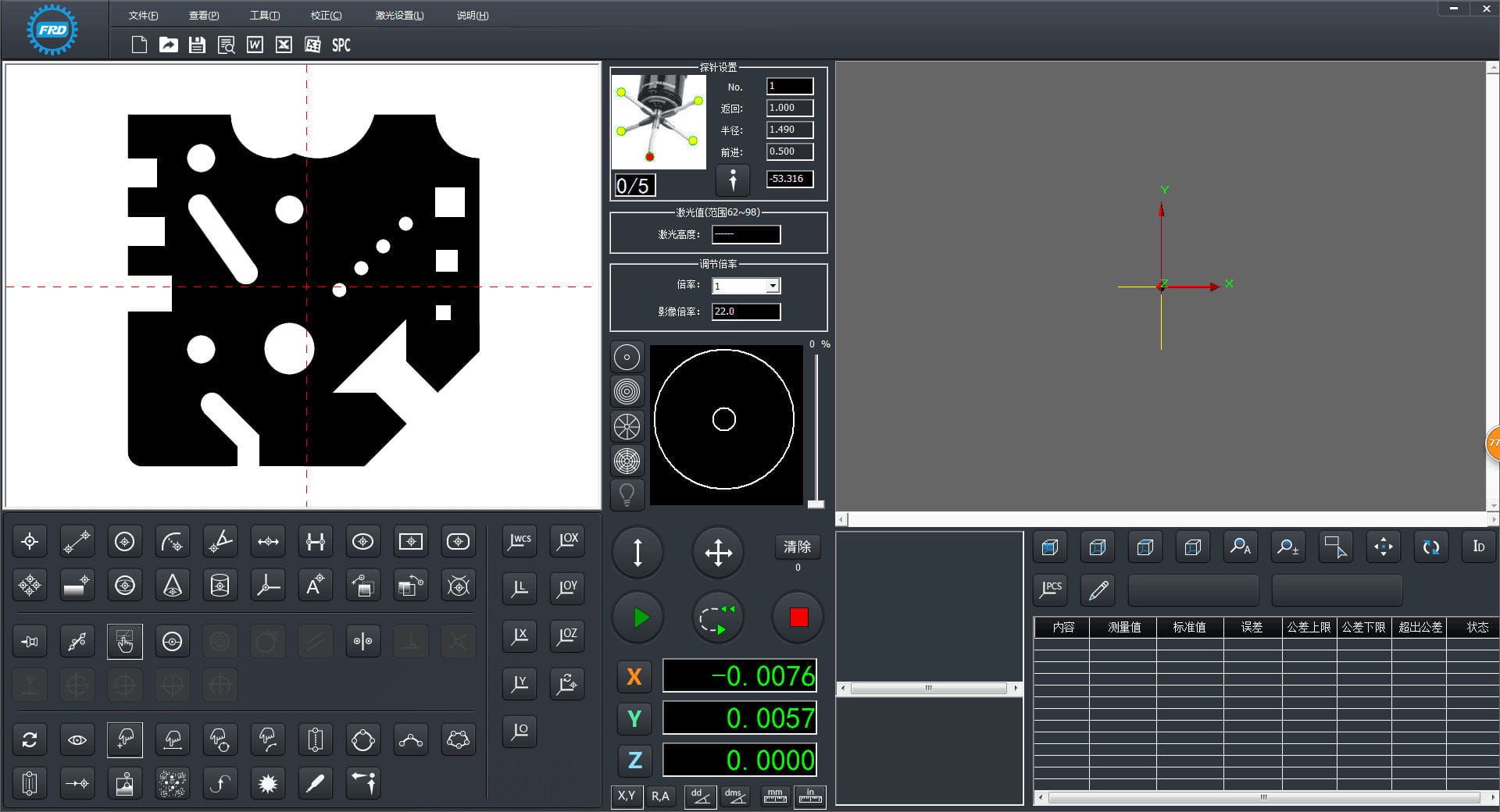Select the line measurement tool
This screenshot has width=1500, height=812.
click(77, 541)
